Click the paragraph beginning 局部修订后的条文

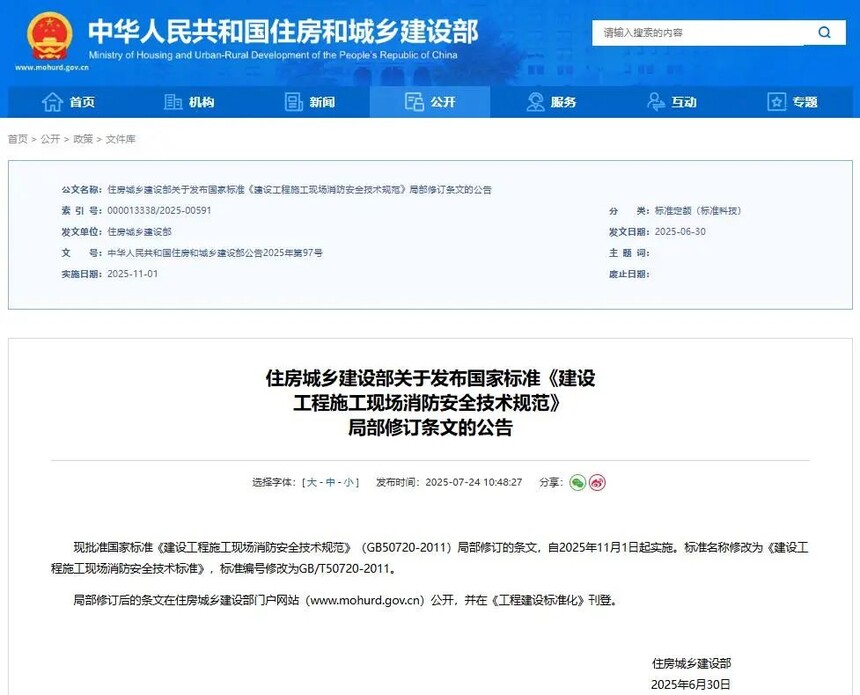[x=346, y=601]
